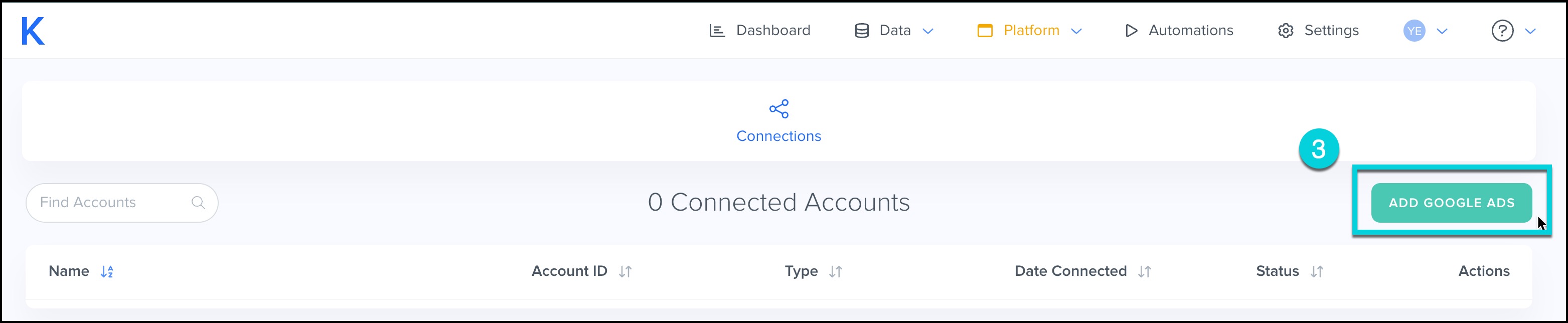Expand the Platform dropdown chevron
This screenshot has width=1568, height=323.
1076,31
